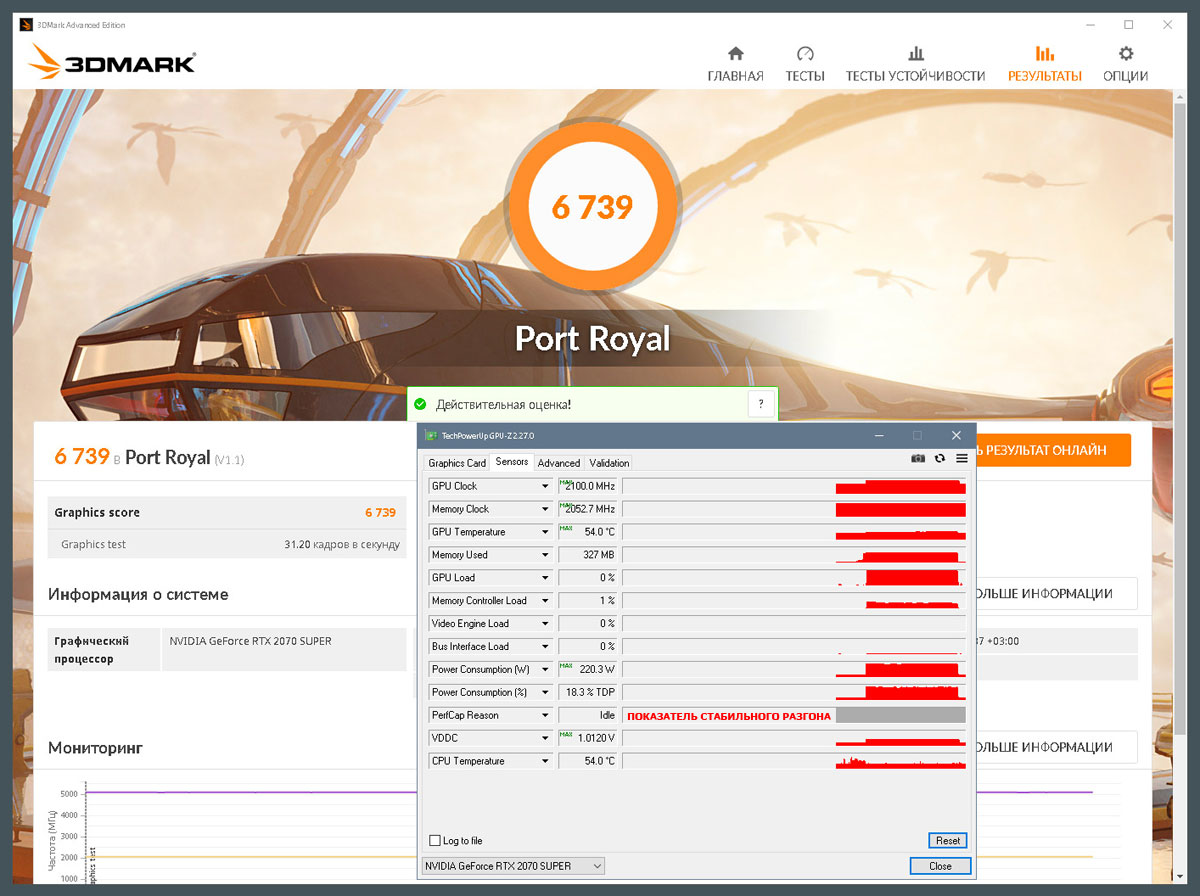Image resolution: width=1200 pixels, height=896 pixels.
Task: Click the 3DMark title bar app icon
Action: pyautogui.click(x=26, y=24)
